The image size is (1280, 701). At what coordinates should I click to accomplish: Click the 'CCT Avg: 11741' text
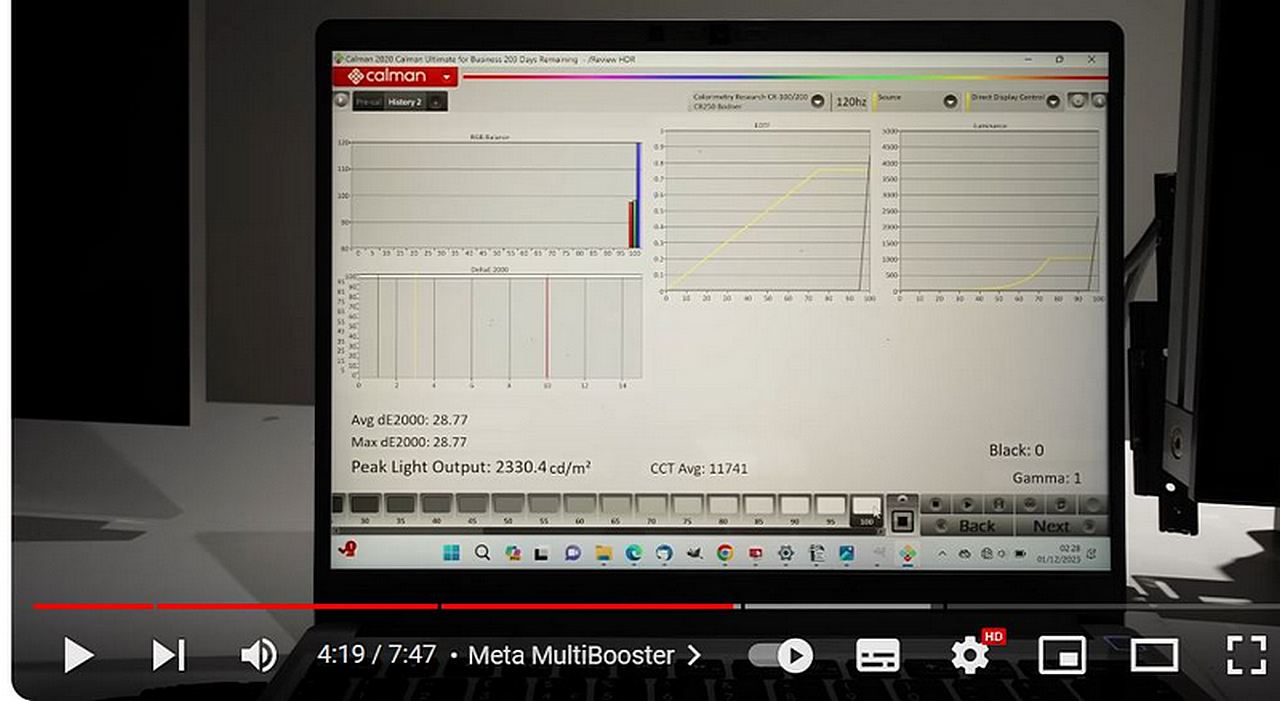coord(698,468)
